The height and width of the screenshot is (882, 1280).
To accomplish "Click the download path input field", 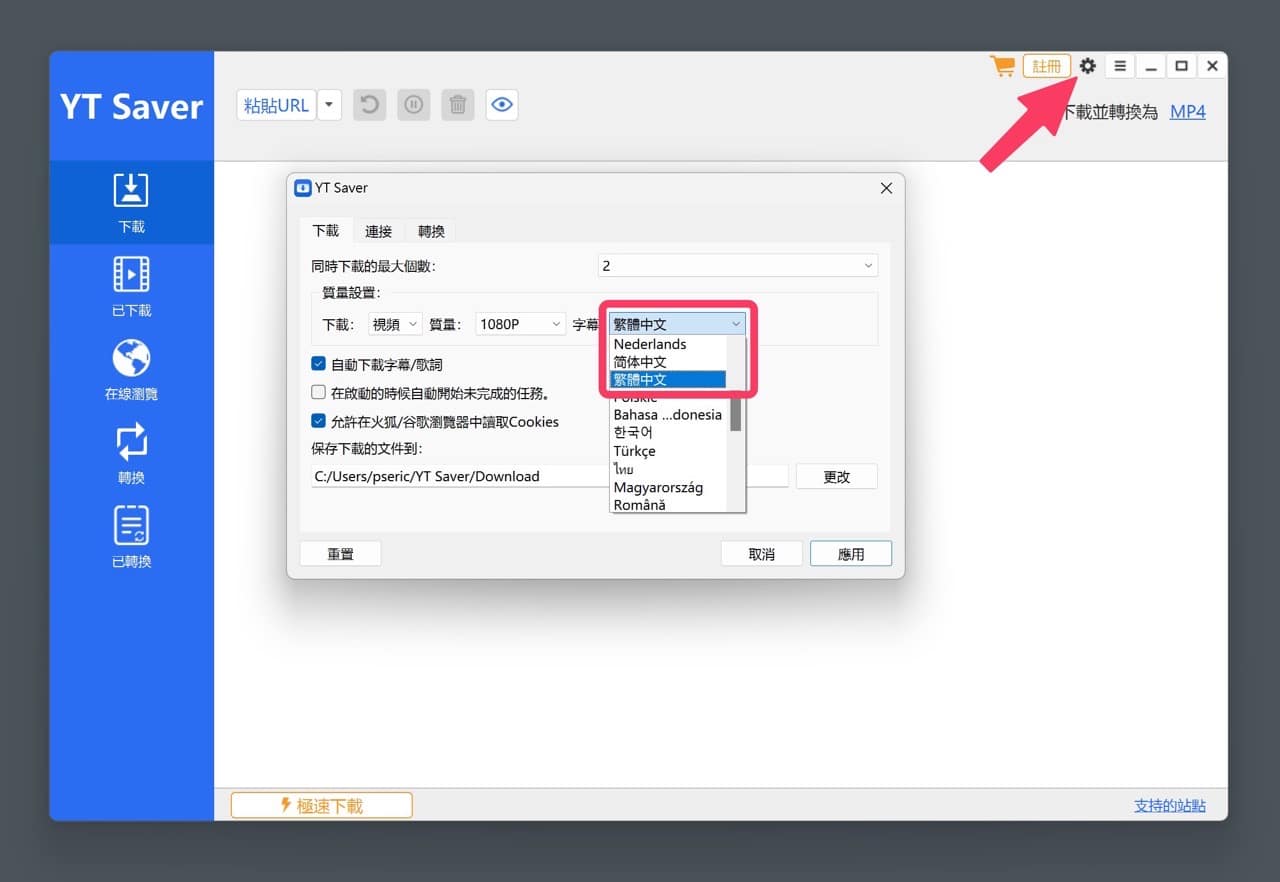I will click(x=550, y=476).
